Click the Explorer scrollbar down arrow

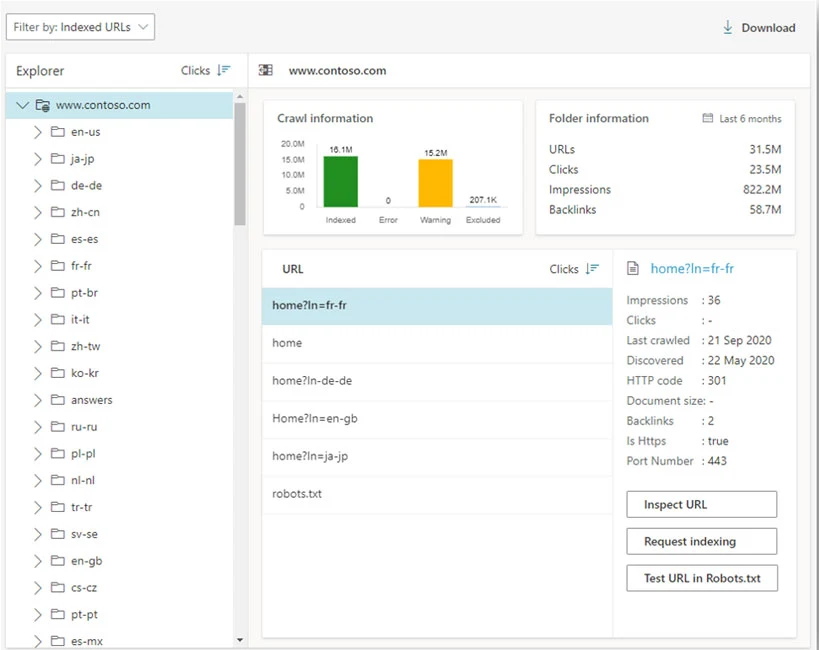point(240,640)
